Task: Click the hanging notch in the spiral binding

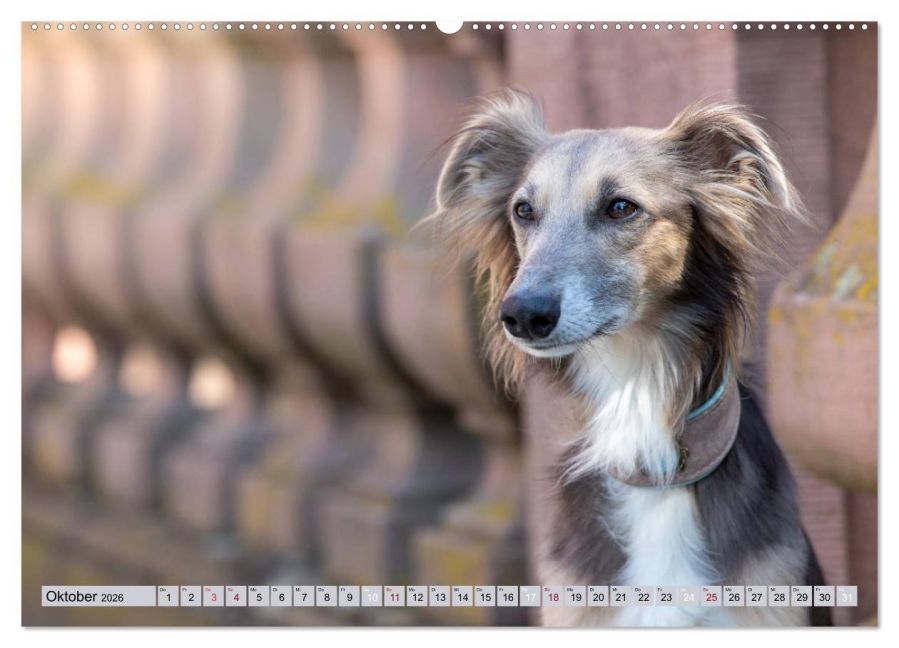Action: click(x=449, y=26)
